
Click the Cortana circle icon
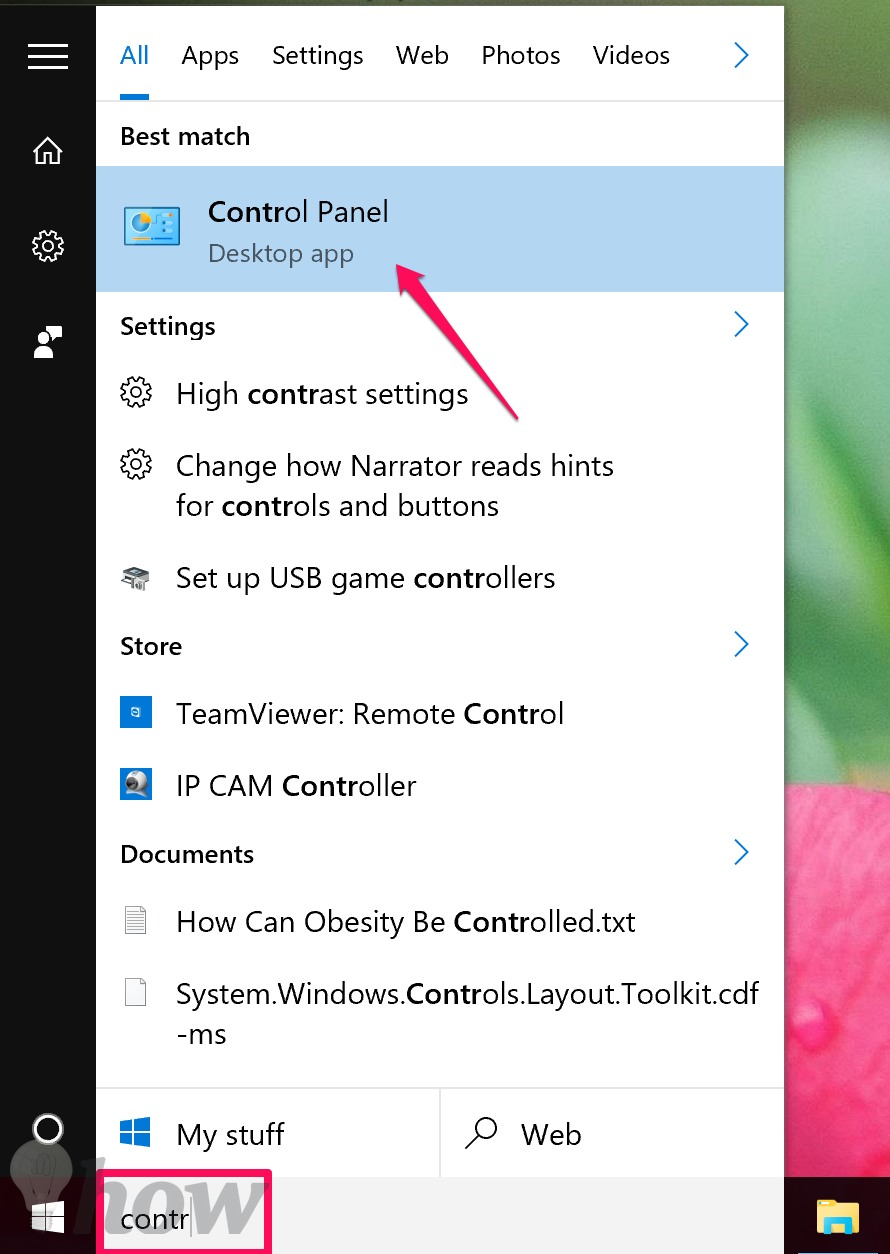click(48, 1130)
